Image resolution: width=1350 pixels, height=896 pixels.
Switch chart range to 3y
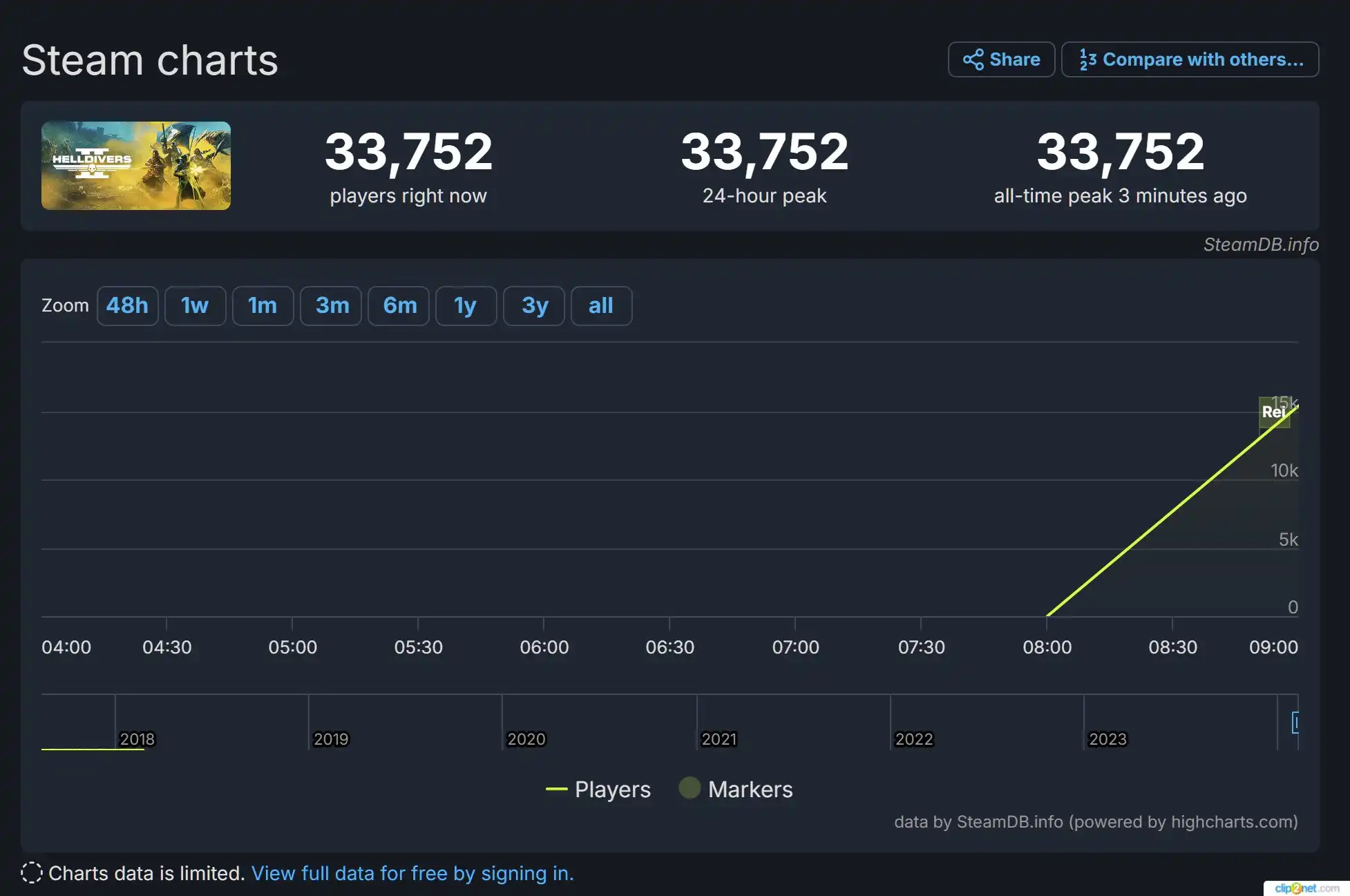point(534,305)
